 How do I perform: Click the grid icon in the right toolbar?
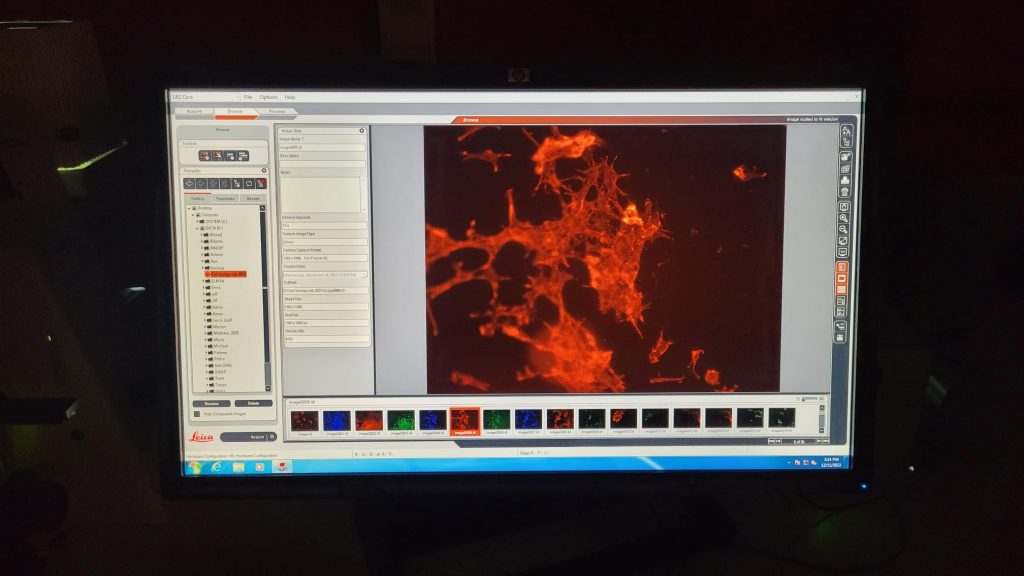point(845,168)
